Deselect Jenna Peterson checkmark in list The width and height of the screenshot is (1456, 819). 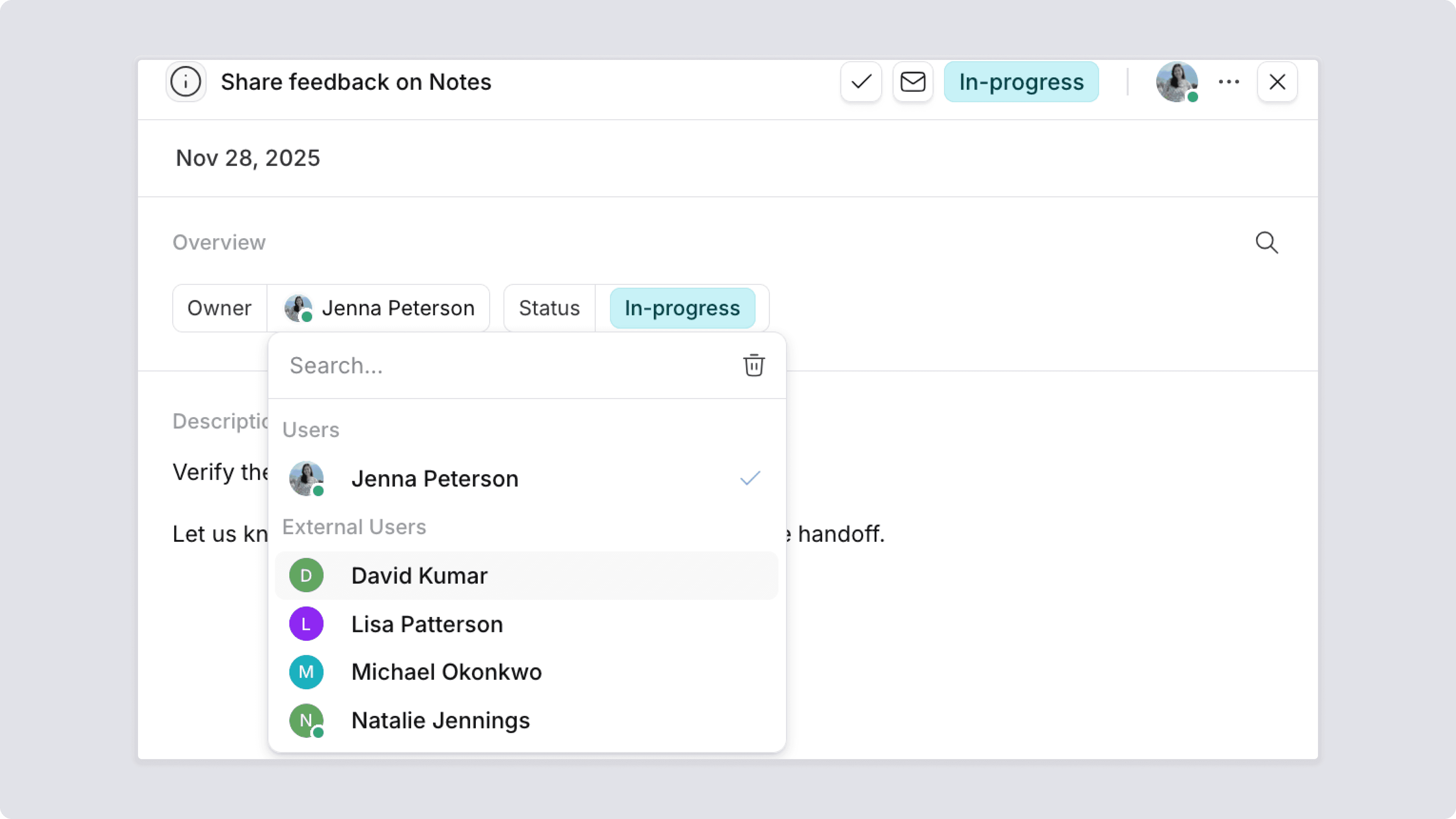click(750, 479)
